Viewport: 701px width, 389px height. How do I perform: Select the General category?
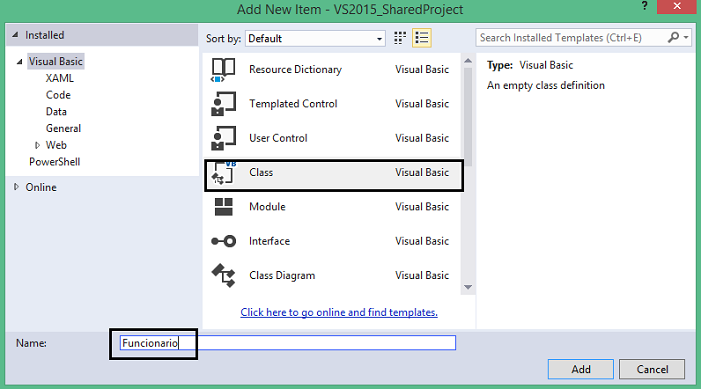pyautogui.click(x=63, y=128)
